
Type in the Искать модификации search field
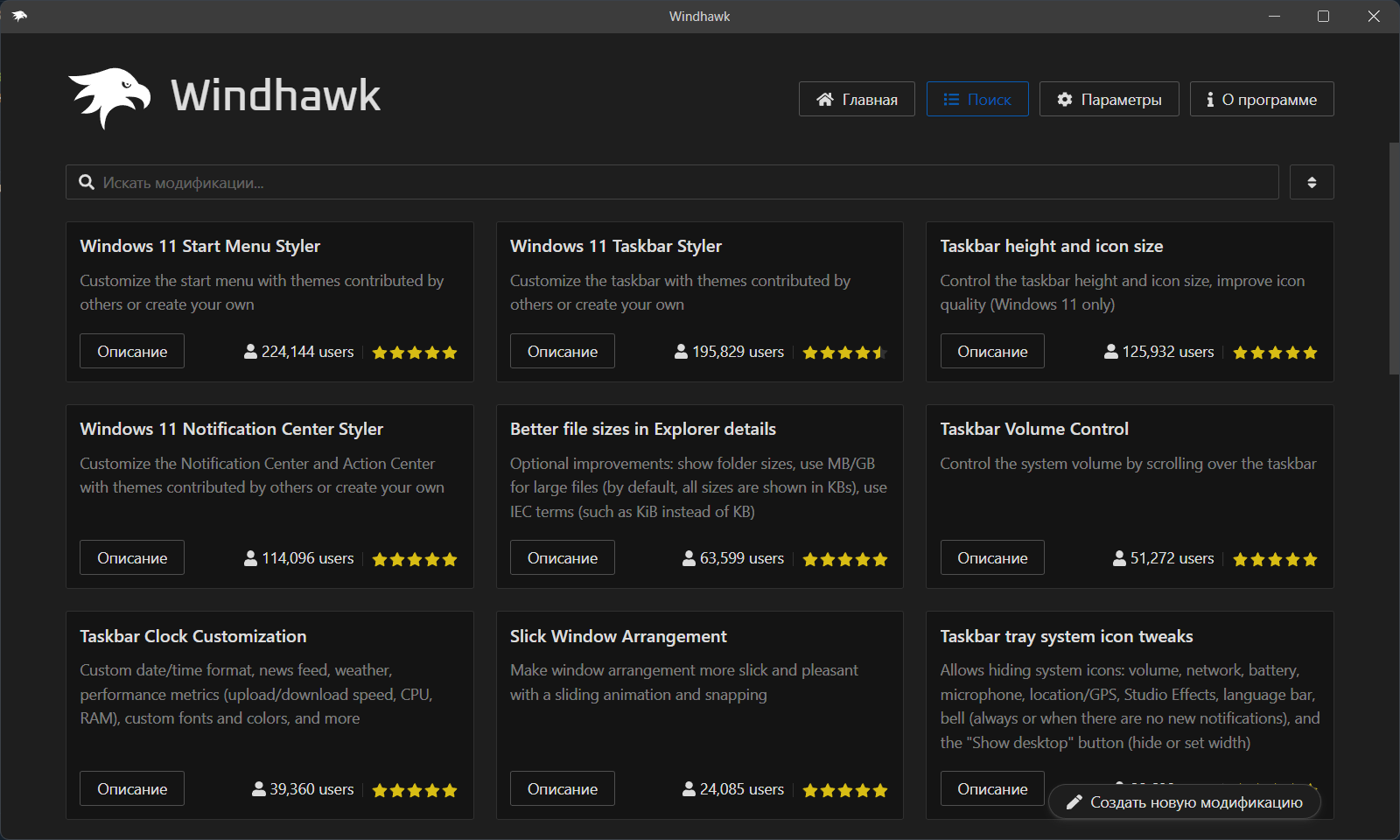(x=682, y=182)
